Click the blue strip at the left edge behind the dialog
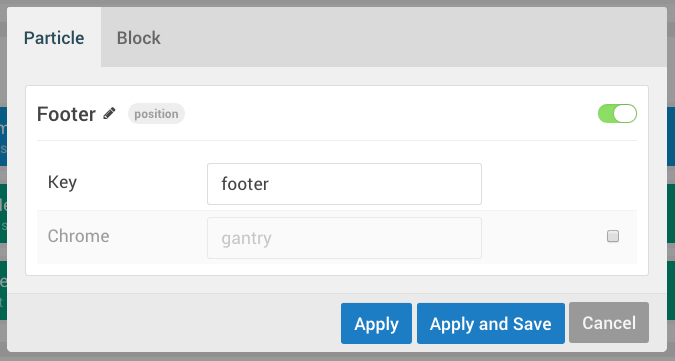 coord(3,137)
